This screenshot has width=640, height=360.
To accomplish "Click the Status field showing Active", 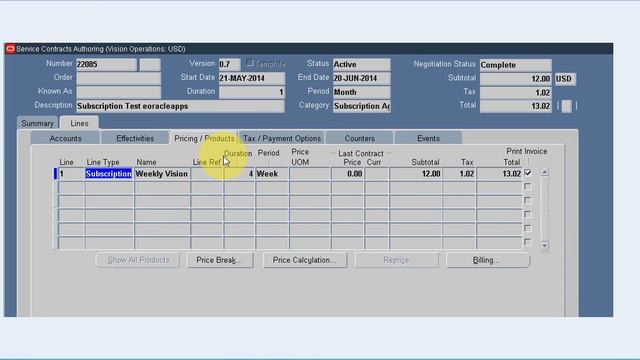I will pyautogui.click(x=361, y=64).
